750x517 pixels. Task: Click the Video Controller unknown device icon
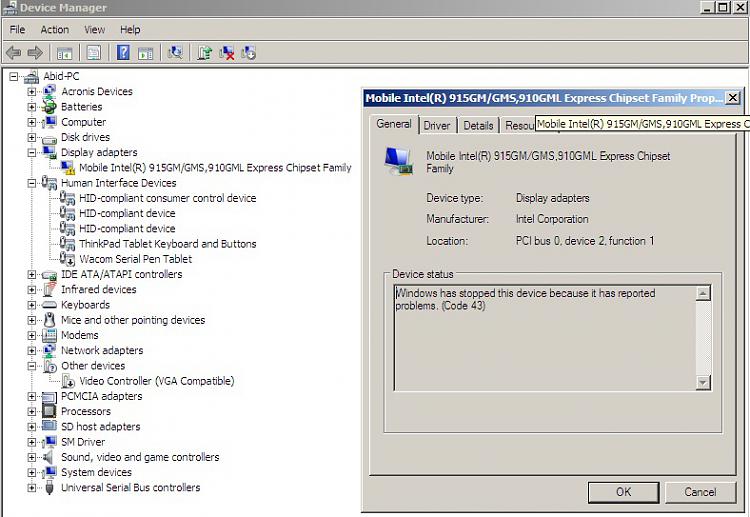pos(68,381)
